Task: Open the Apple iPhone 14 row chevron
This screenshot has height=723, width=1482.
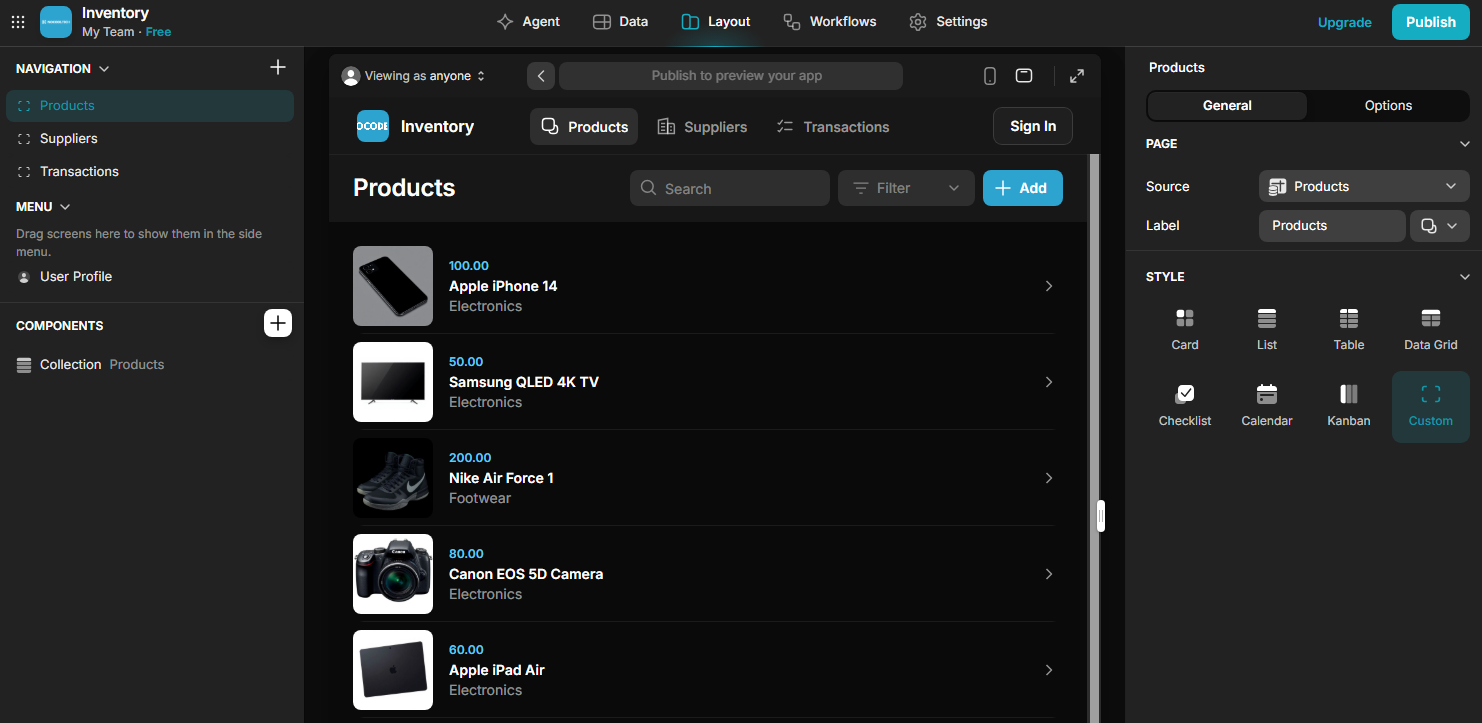Action: pyautogui.click(x=1049, y=286)
